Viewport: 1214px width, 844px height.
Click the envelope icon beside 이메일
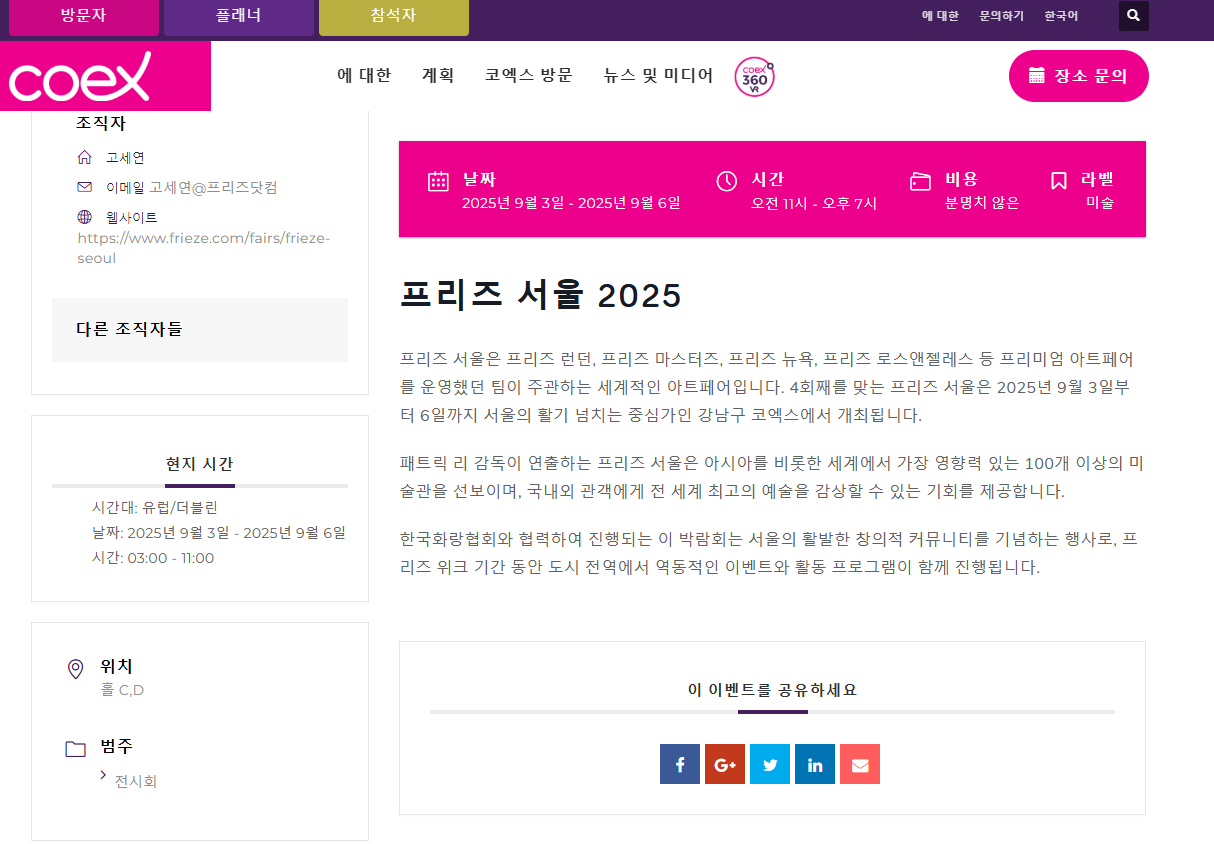pos(84,186)
